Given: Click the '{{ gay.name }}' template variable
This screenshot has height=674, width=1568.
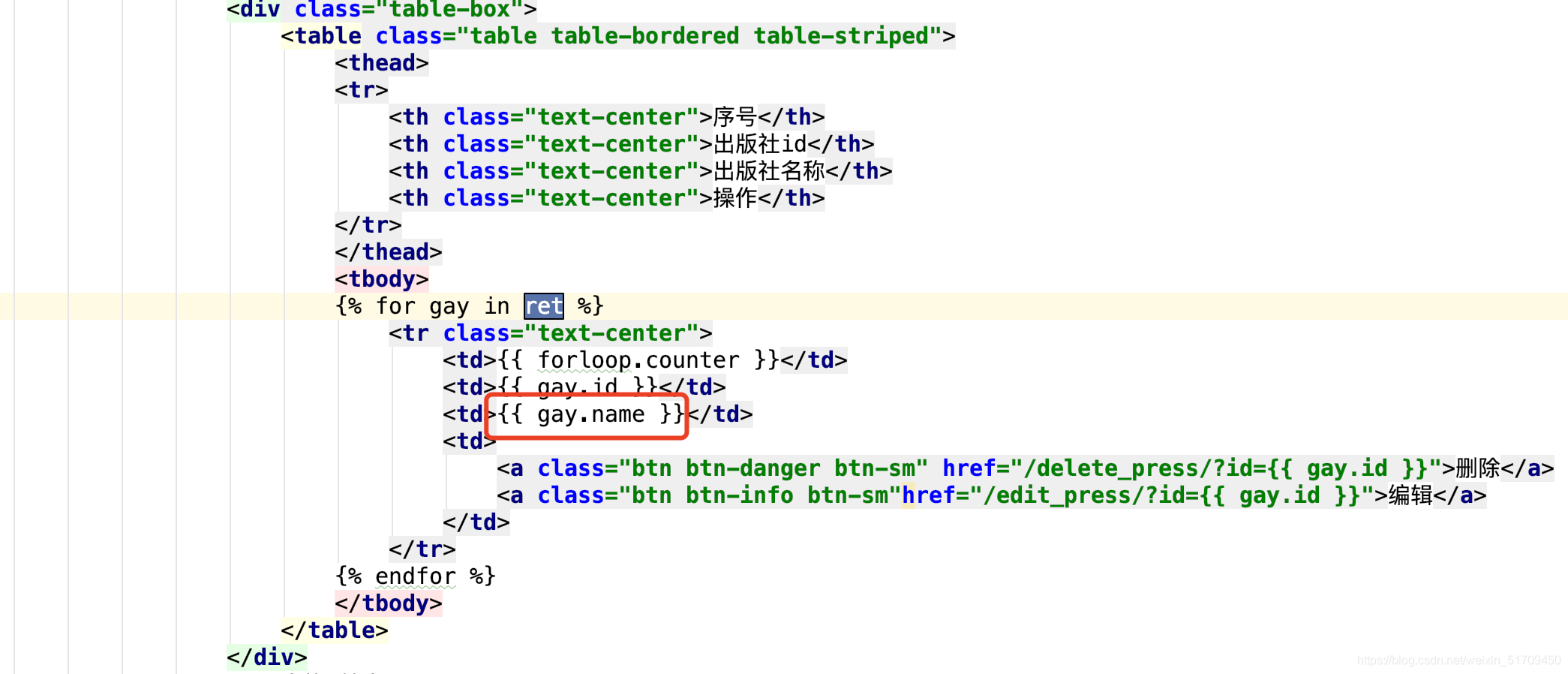Looking at the screenshot, I should 591,414.
